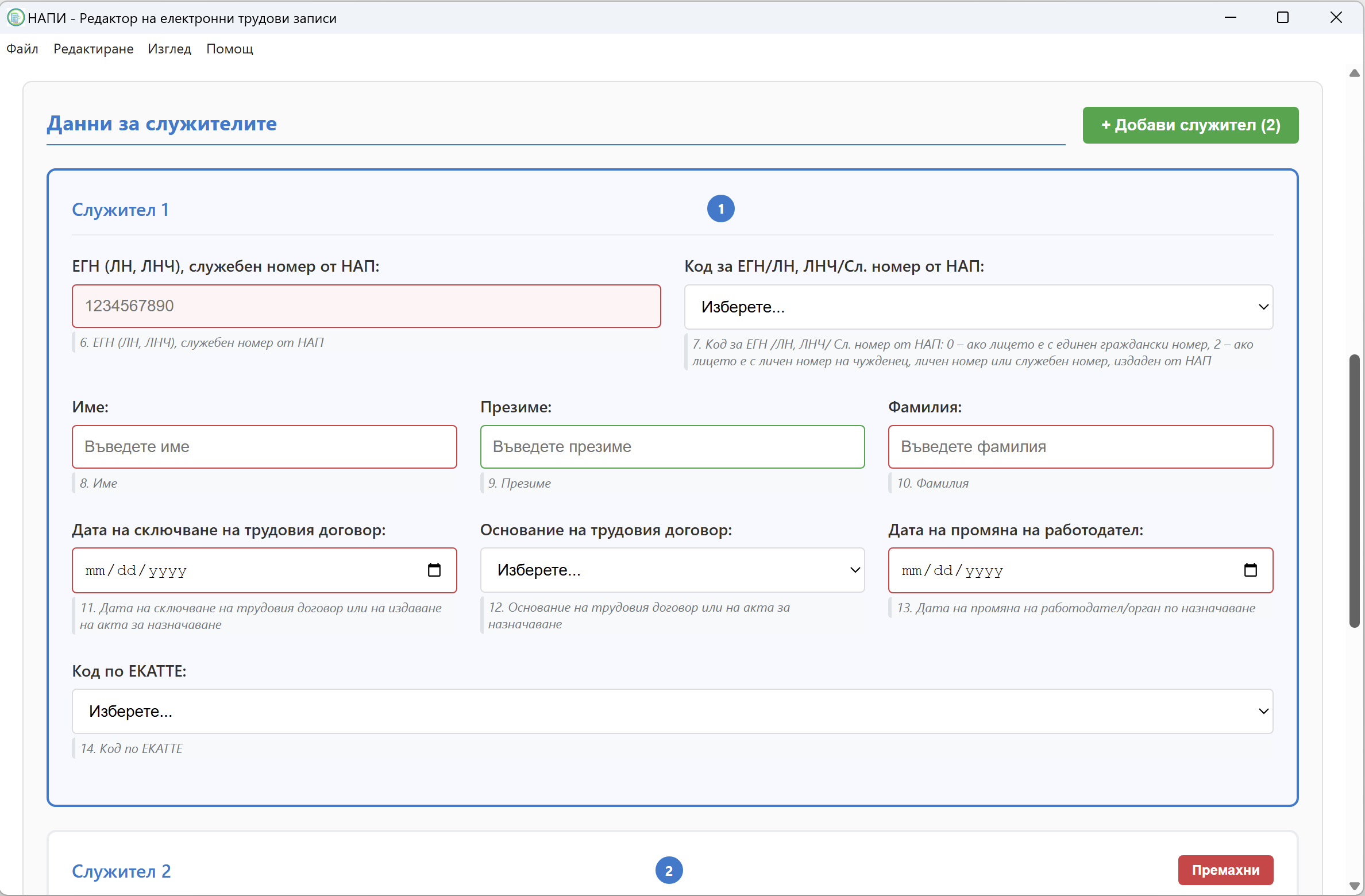Click hint text '9. Презиме'
Viewport: 1365px width, 896px height.
pos(519,484)
